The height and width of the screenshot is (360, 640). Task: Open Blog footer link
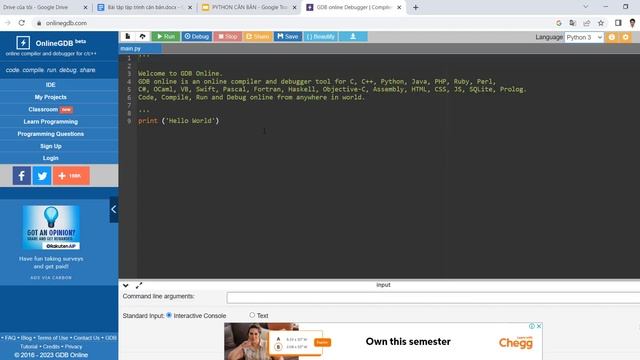27,338
